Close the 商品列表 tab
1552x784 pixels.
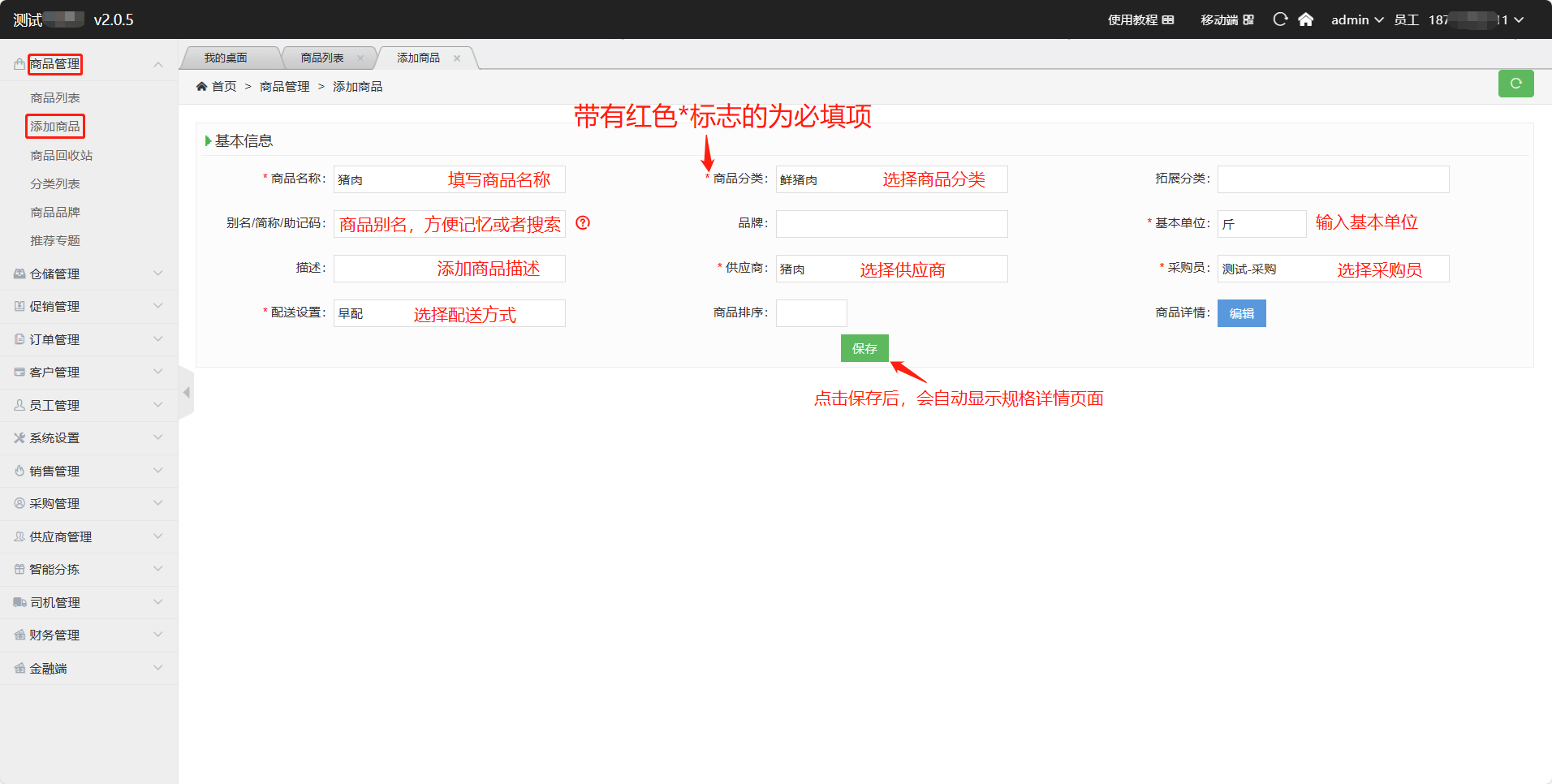click(360, 58)
